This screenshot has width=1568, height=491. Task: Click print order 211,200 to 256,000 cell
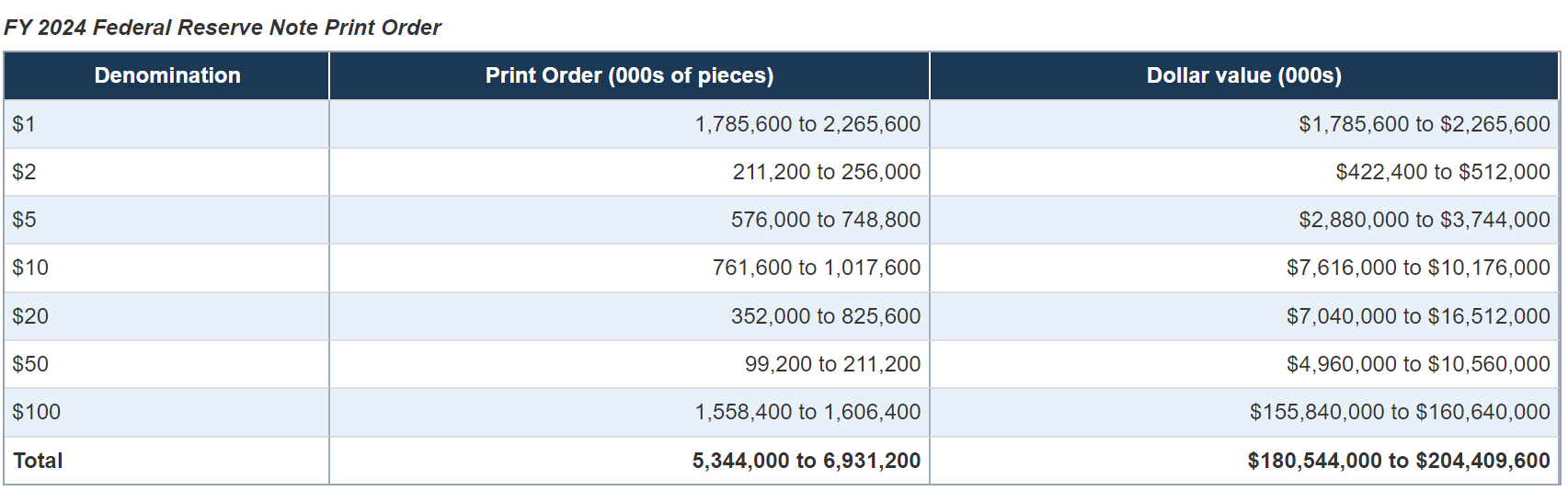coord(826,172)
